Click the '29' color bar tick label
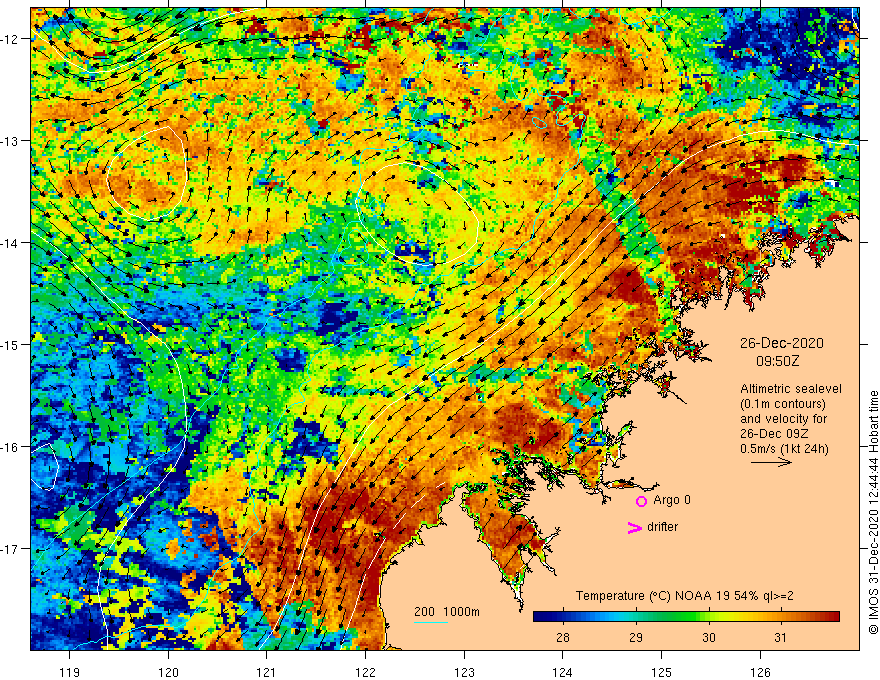The width and height of the screenshot is (880, 680). (636, 637)
